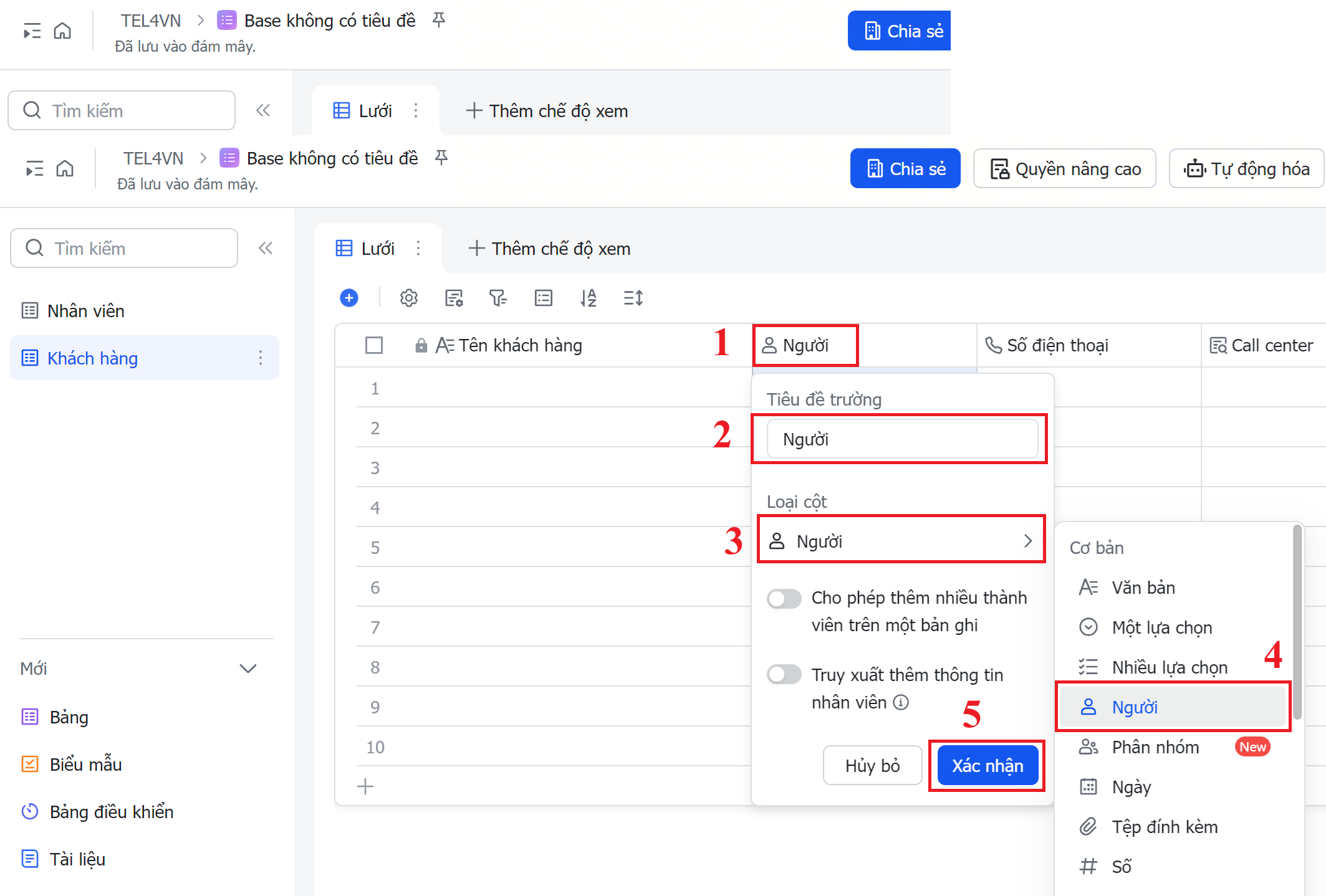
Task: Click the Xác nhận button
Action: [987, 765]
